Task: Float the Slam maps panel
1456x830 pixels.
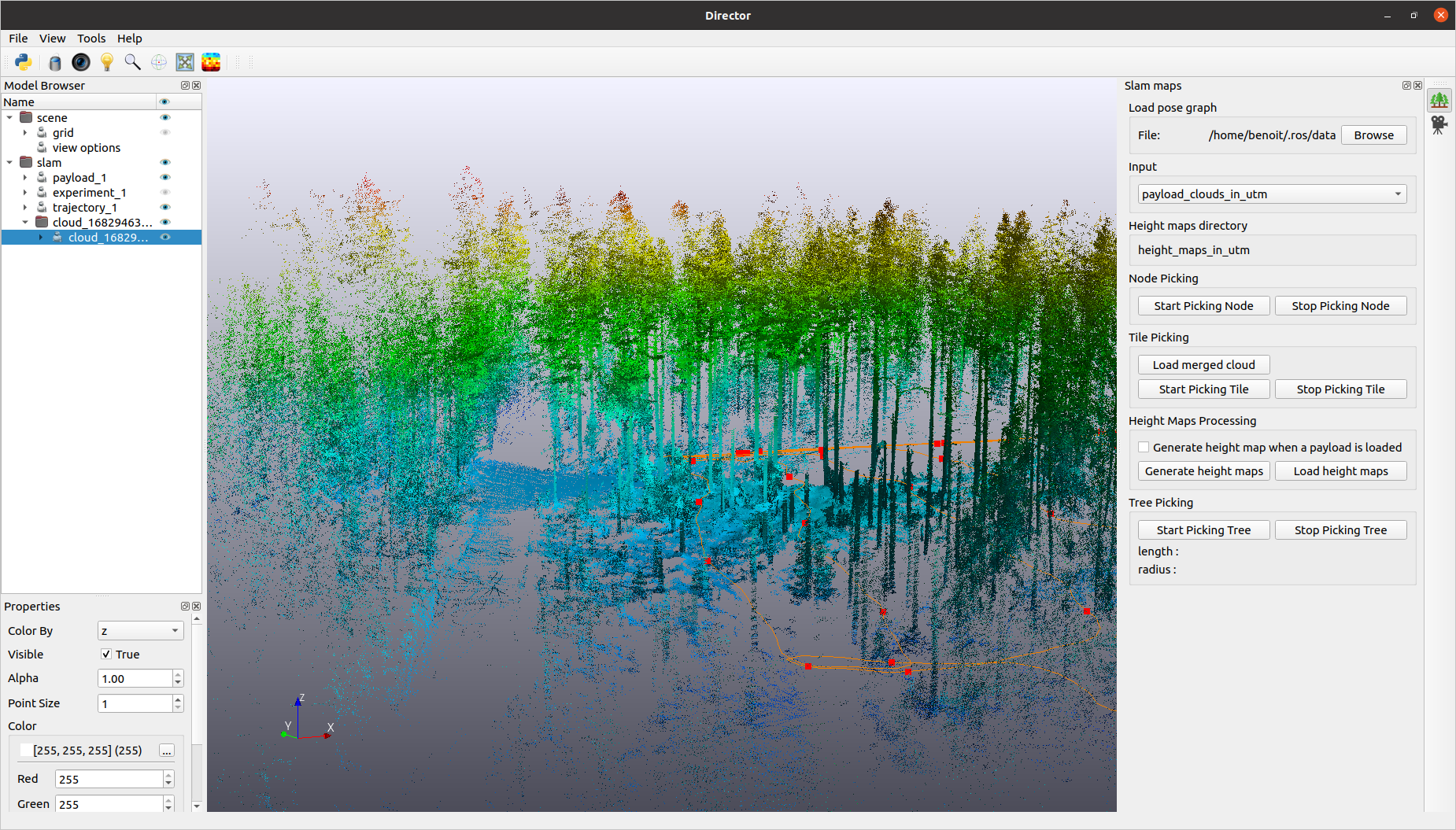Action: click(1406, 86)
